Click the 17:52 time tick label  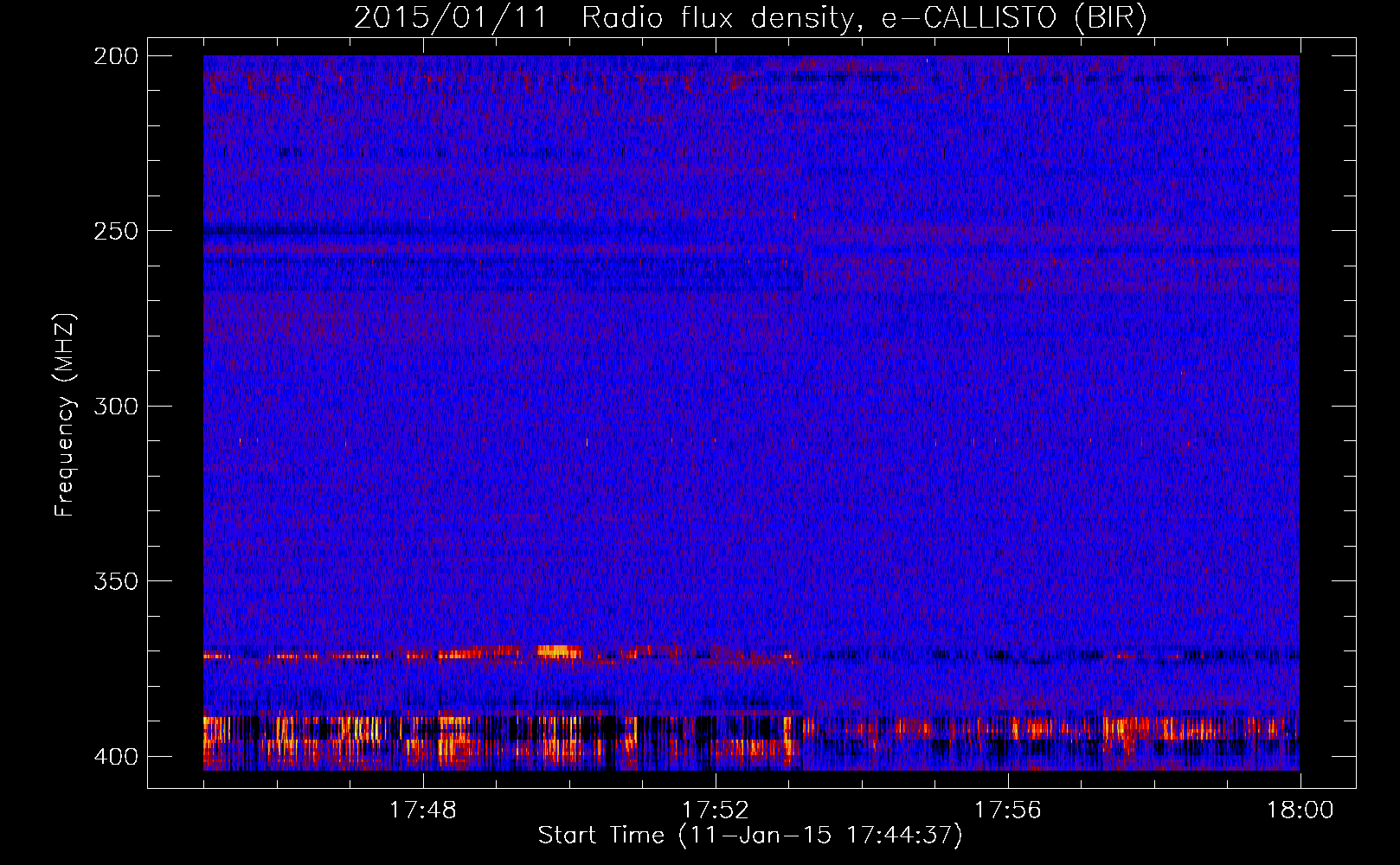click(716, 811)
